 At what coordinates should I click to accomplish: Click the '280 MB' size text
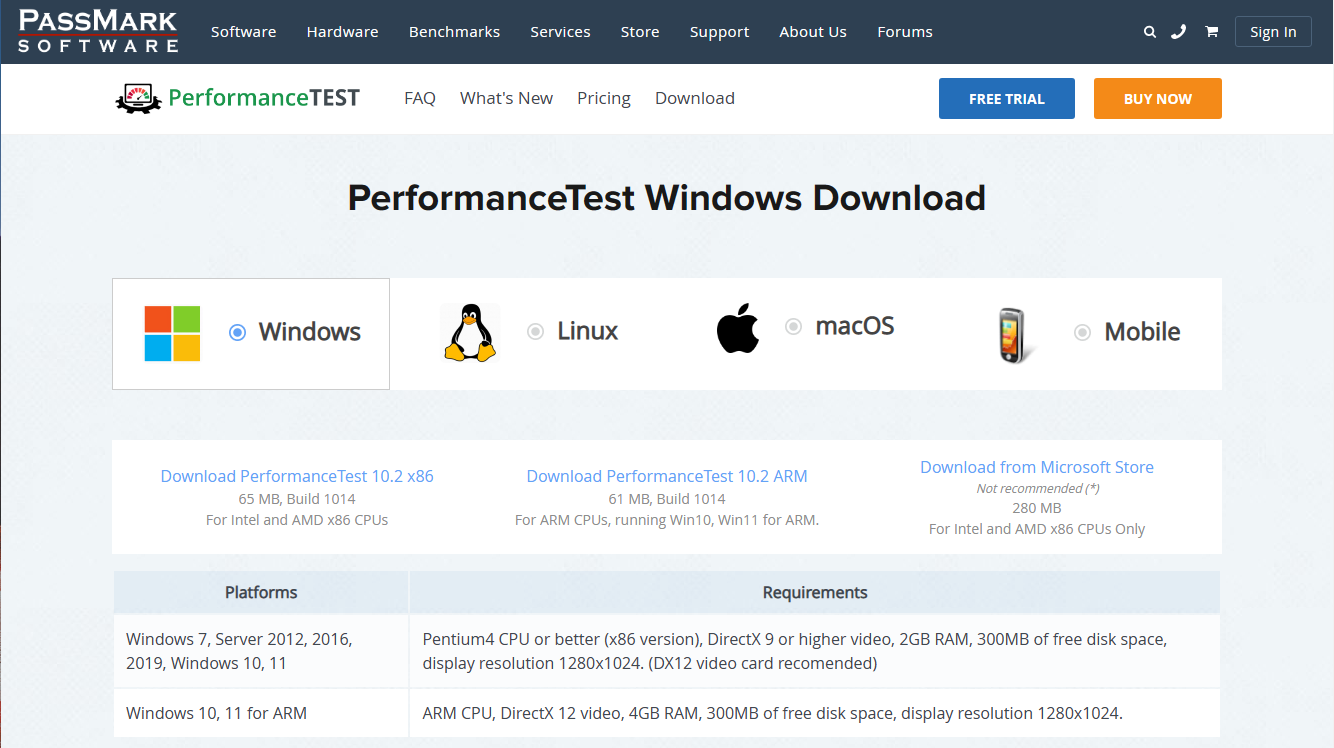[x=1037, y=508]
